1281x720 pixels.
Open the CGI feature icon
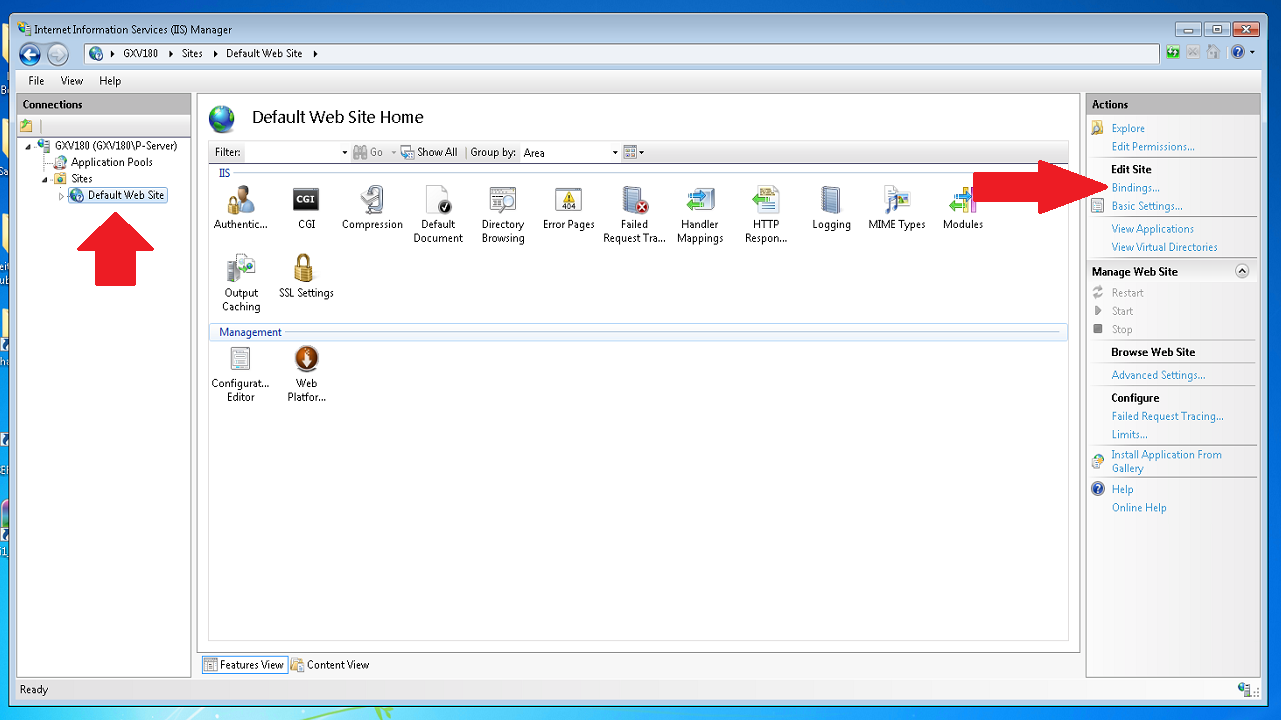tap(306, 201)
